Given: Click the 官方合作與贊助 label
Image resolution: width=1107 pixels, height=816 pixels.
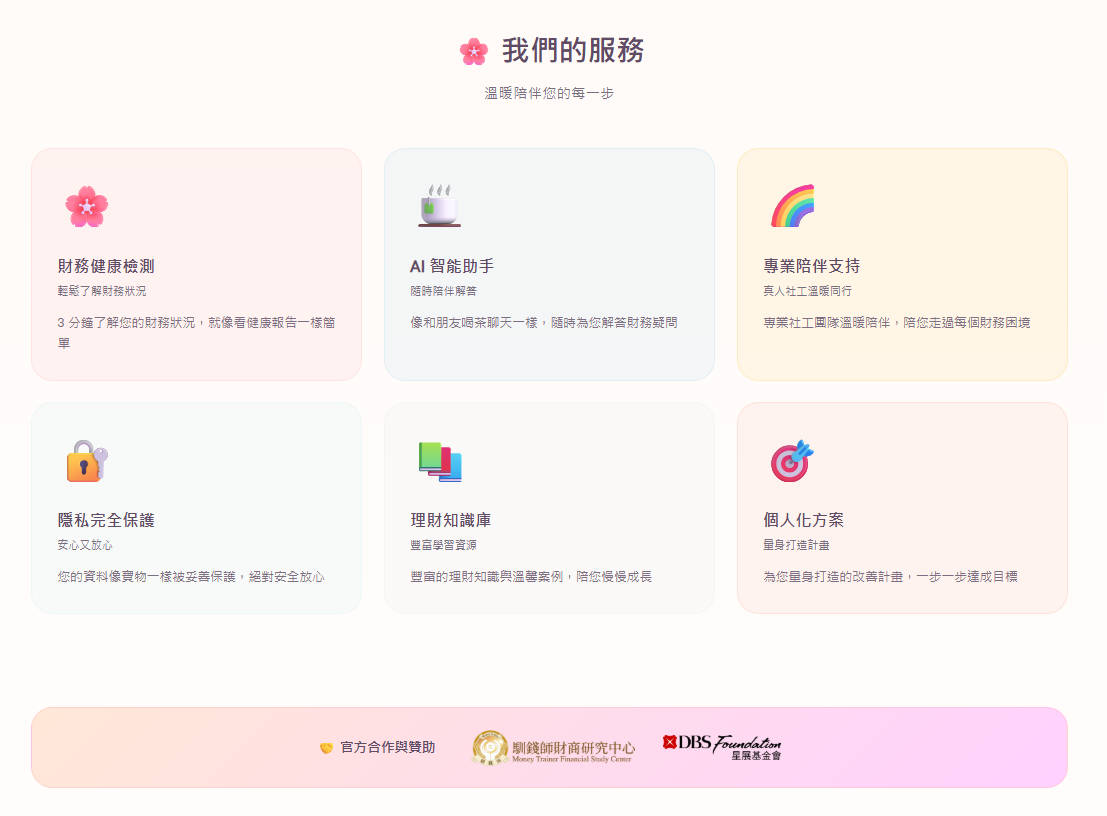Looking at the screenshot, I should click(387, 748).
